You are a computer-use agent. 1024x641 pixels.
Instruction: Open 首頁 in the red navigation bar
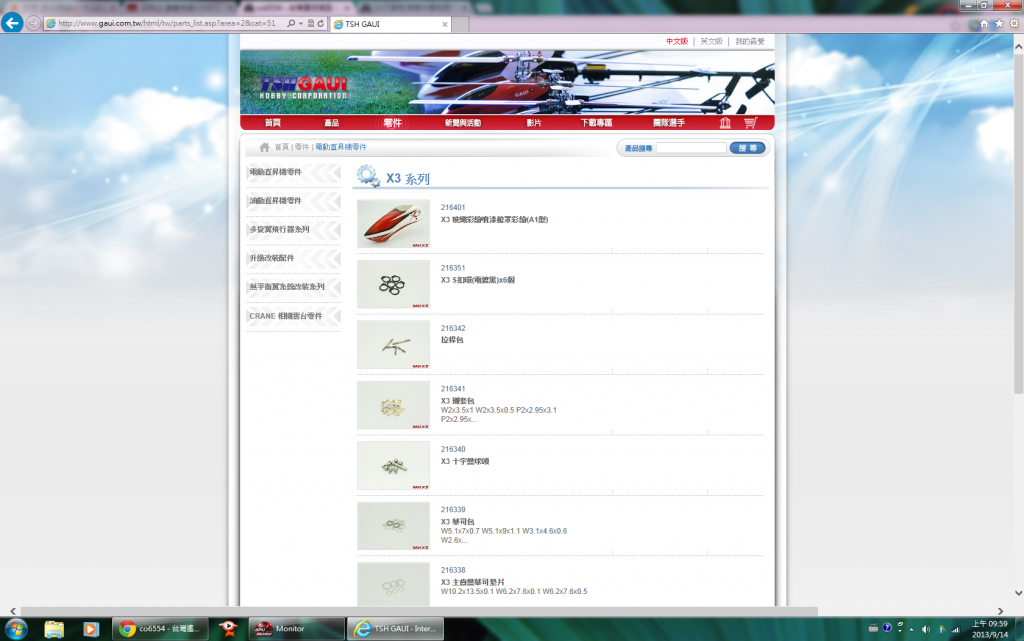point(272,123)
